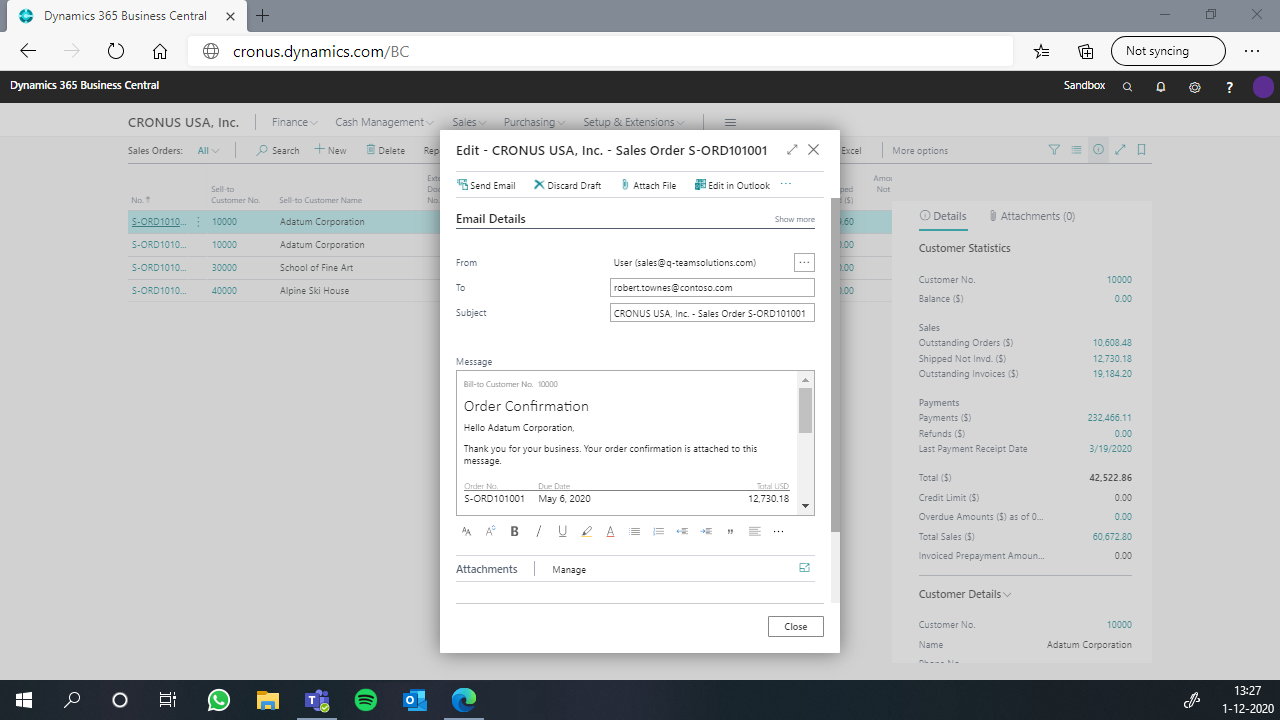Click the To email address field
The height and width of the screenshot is (720, 1280).
tap(712, 287)
